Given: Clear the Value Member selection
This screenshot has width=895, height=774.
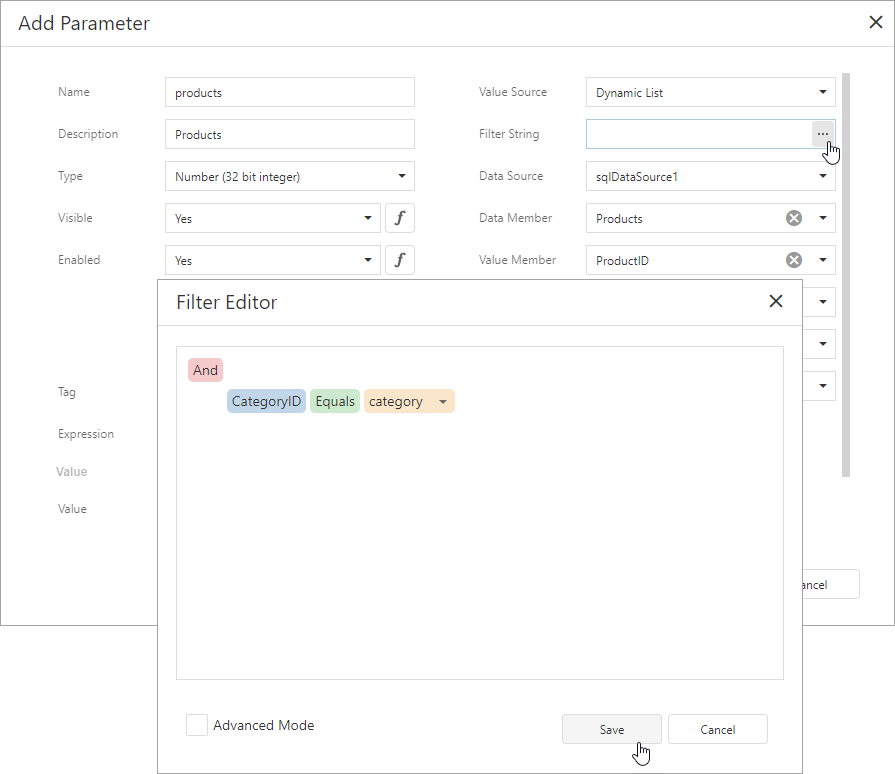Looking at the screenshot, I should 793,259.
